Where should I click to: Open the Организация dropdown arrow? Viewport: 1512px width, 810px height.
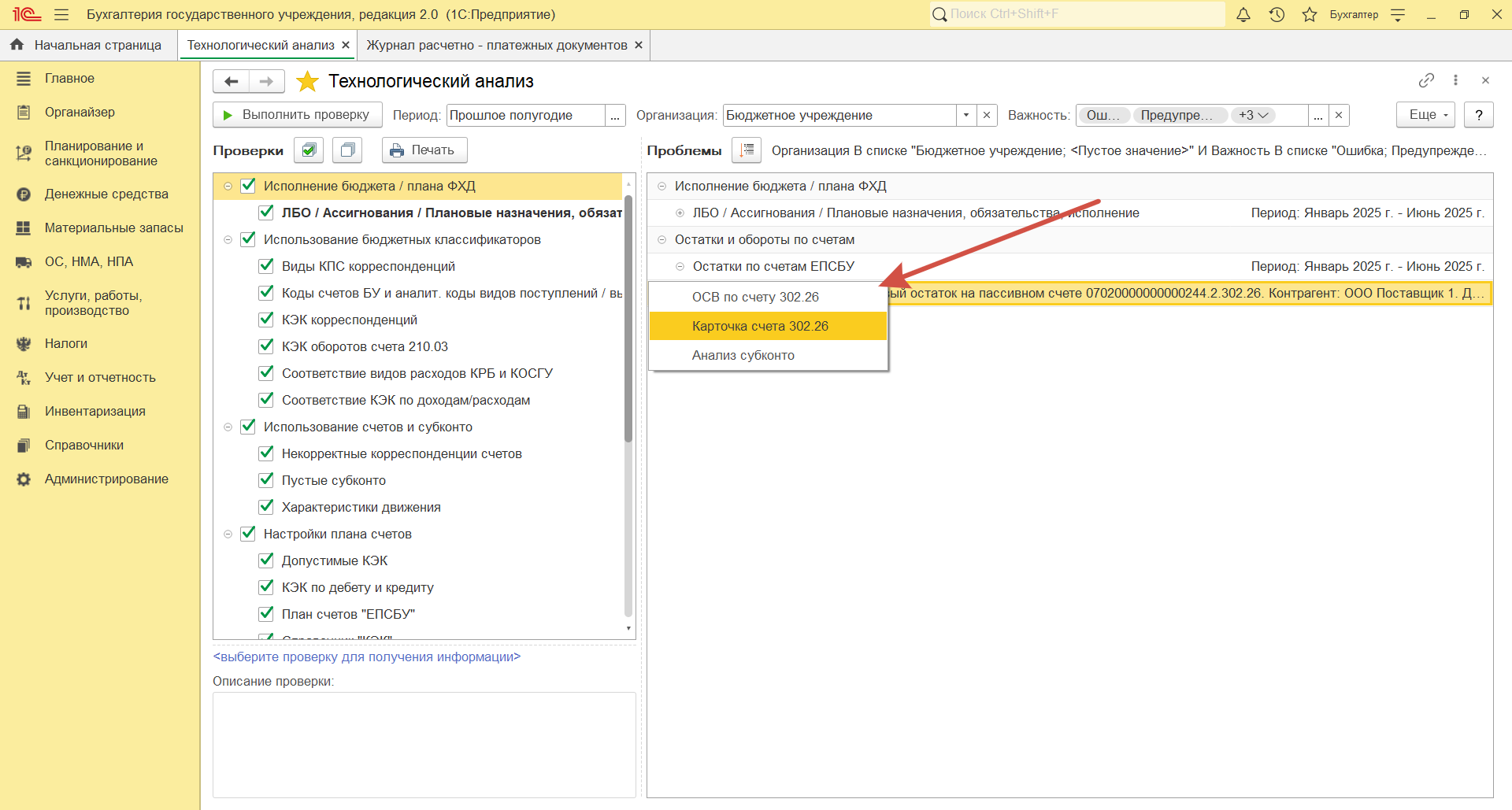[966, 115]
